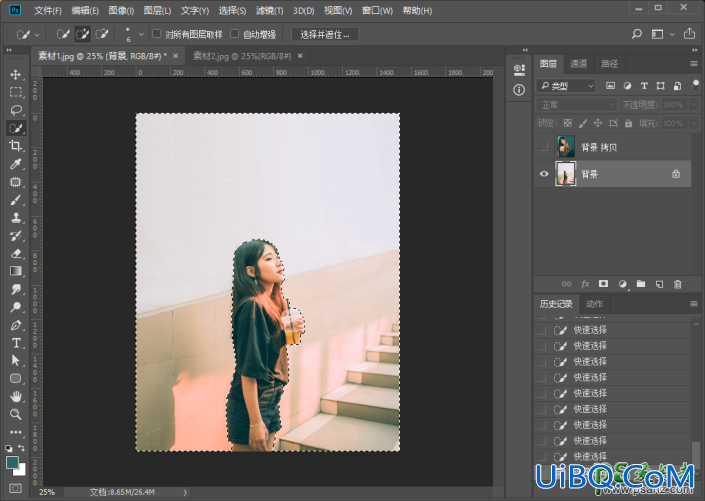Select the Eyedropper tool

16,164
